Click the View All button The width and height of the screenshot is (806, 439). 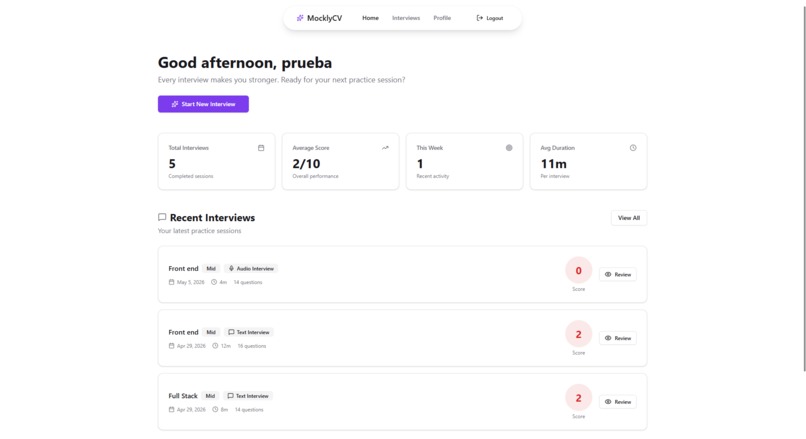[629, 218]
